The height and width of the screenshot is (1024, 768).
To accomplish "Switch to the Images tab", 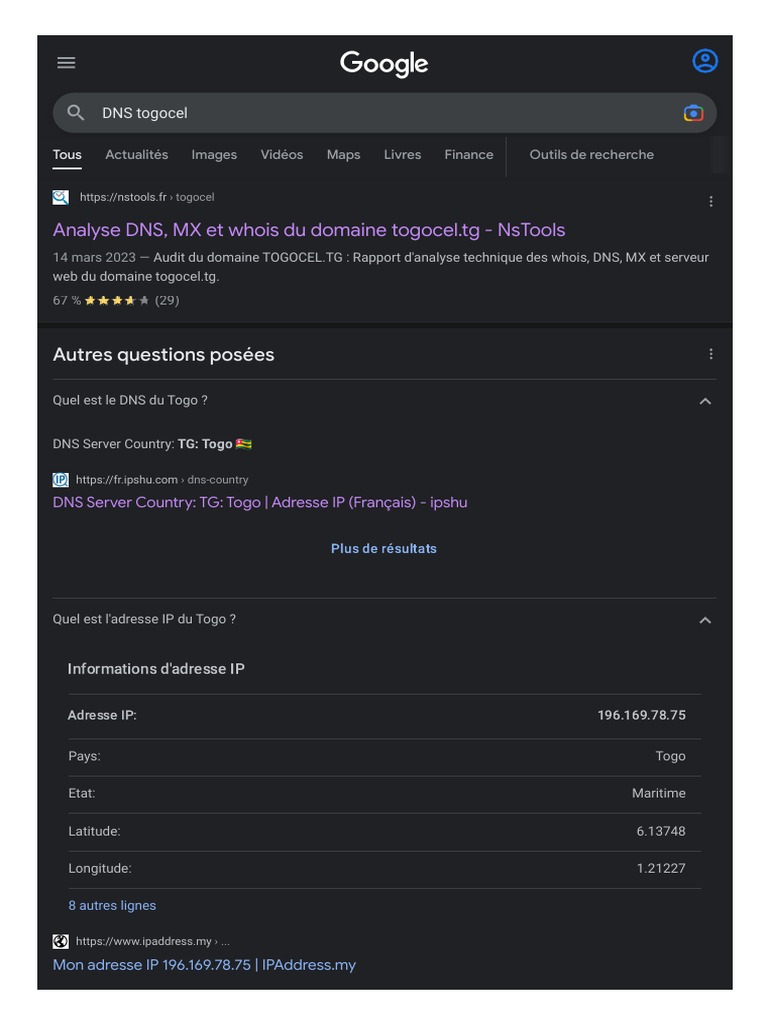I will [x=214, y=155].
